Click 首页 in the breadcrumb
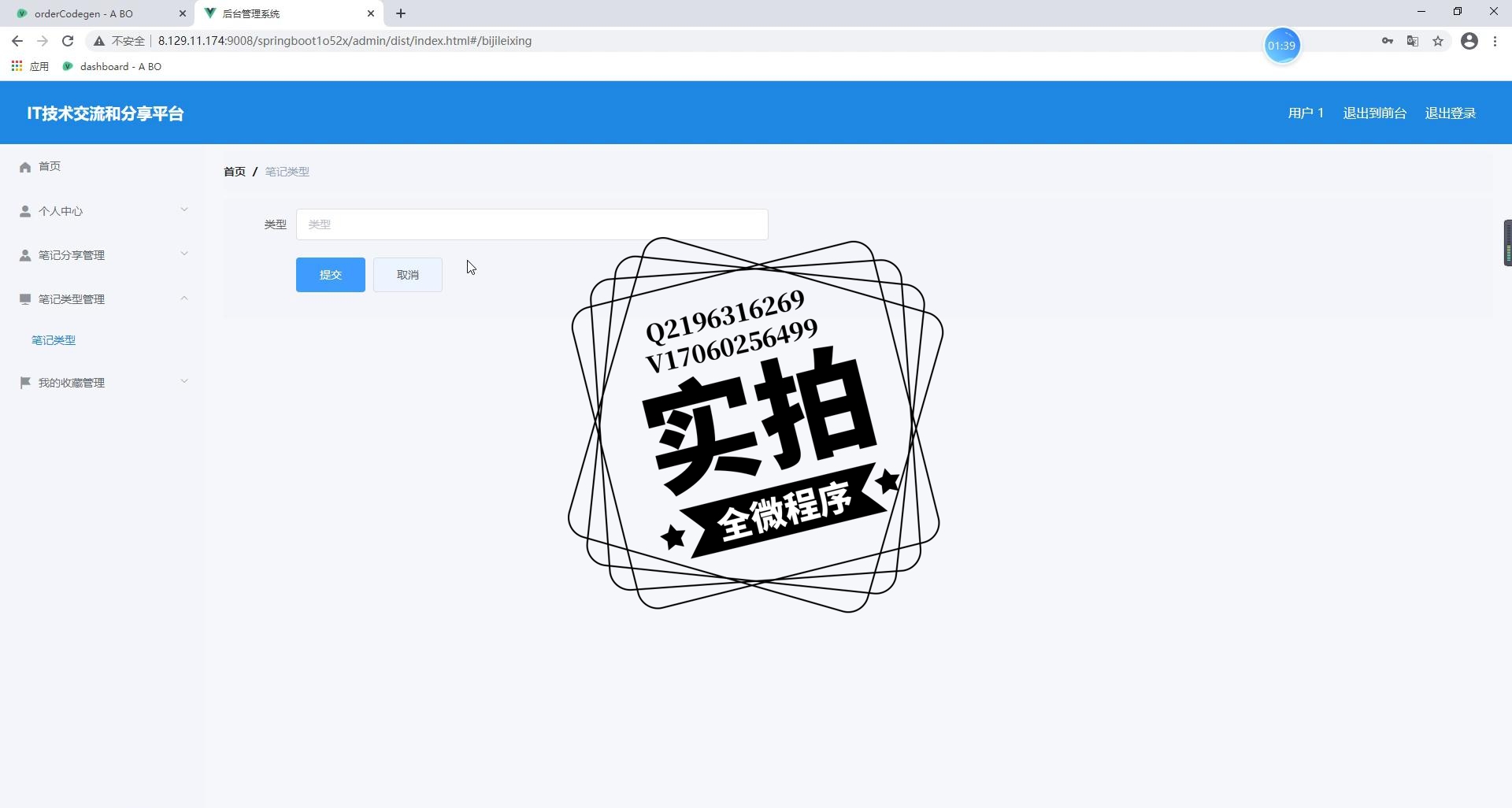Viewport: 1512px width, 808px height. pos(235,172)
